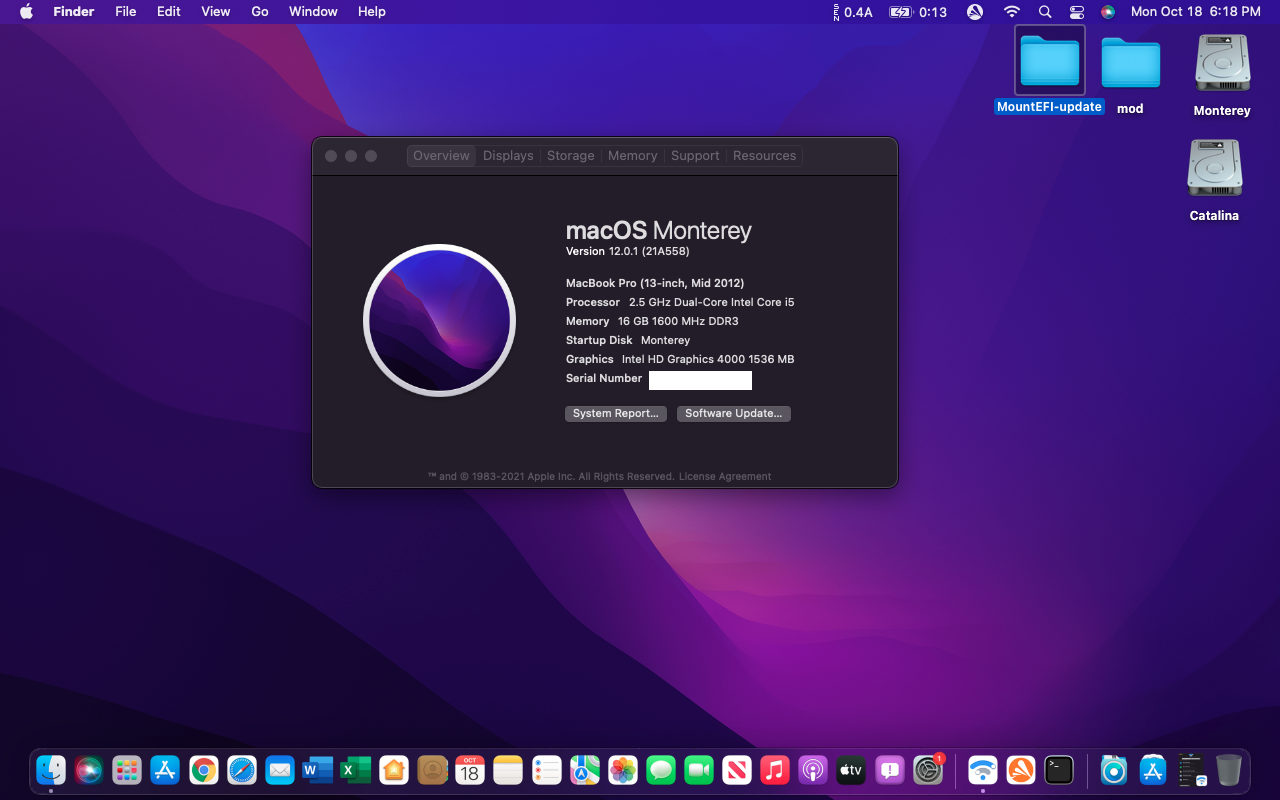Launch FaceTime from the Dock
The image size is (1280, 800).
tap(699, 770)
